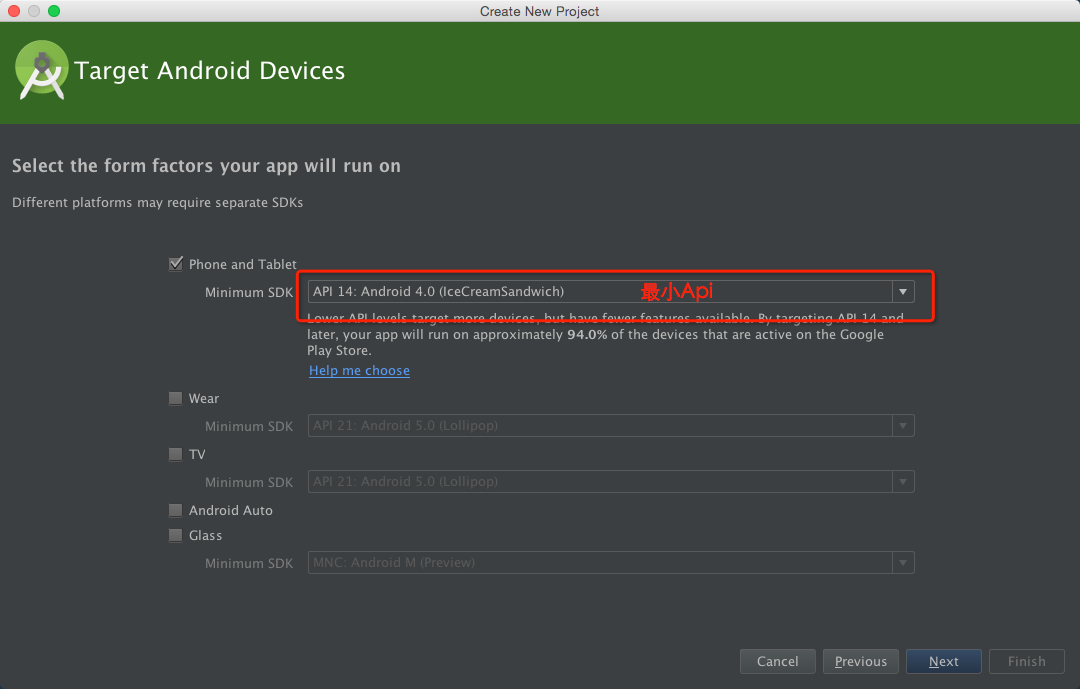Close the Create New Project window

[14, 11]
